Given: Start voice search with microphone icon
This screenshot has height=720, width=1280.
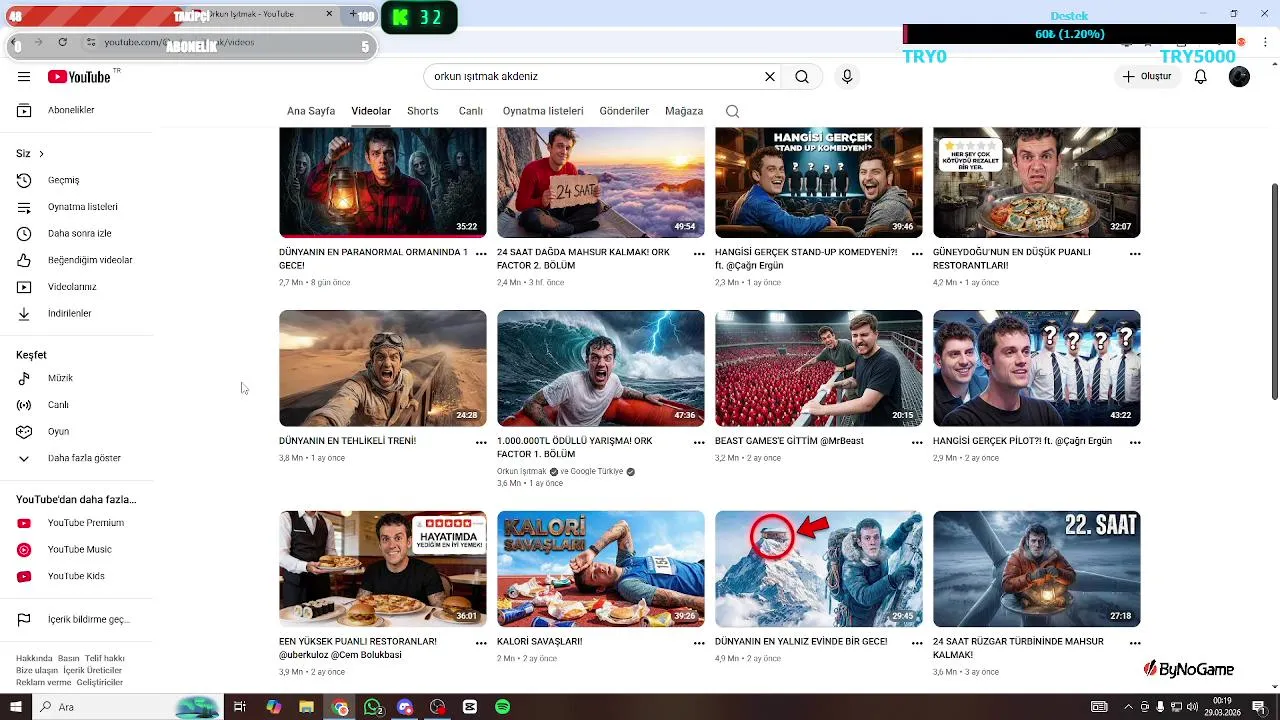Looking at the screenshot, I should pyautogui.click(x=847, y=77).
